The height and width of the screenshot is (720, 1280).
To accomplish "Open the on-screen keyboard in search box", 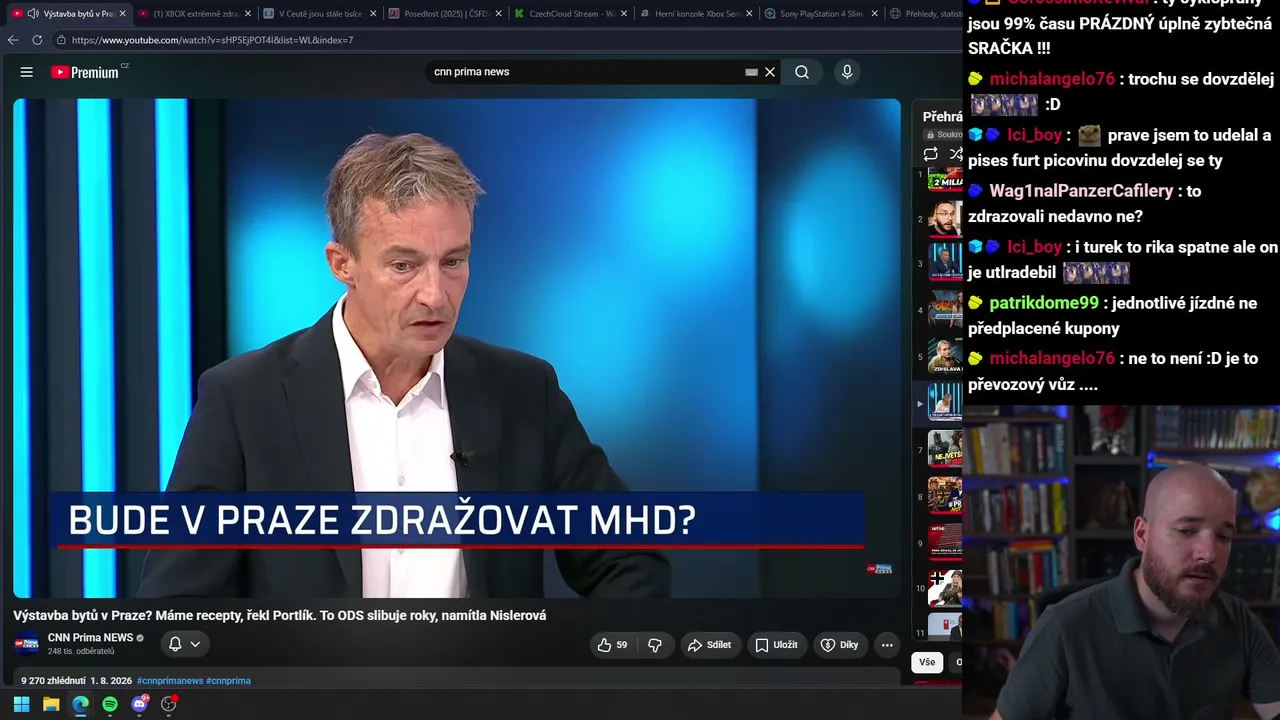I will 751,72.
